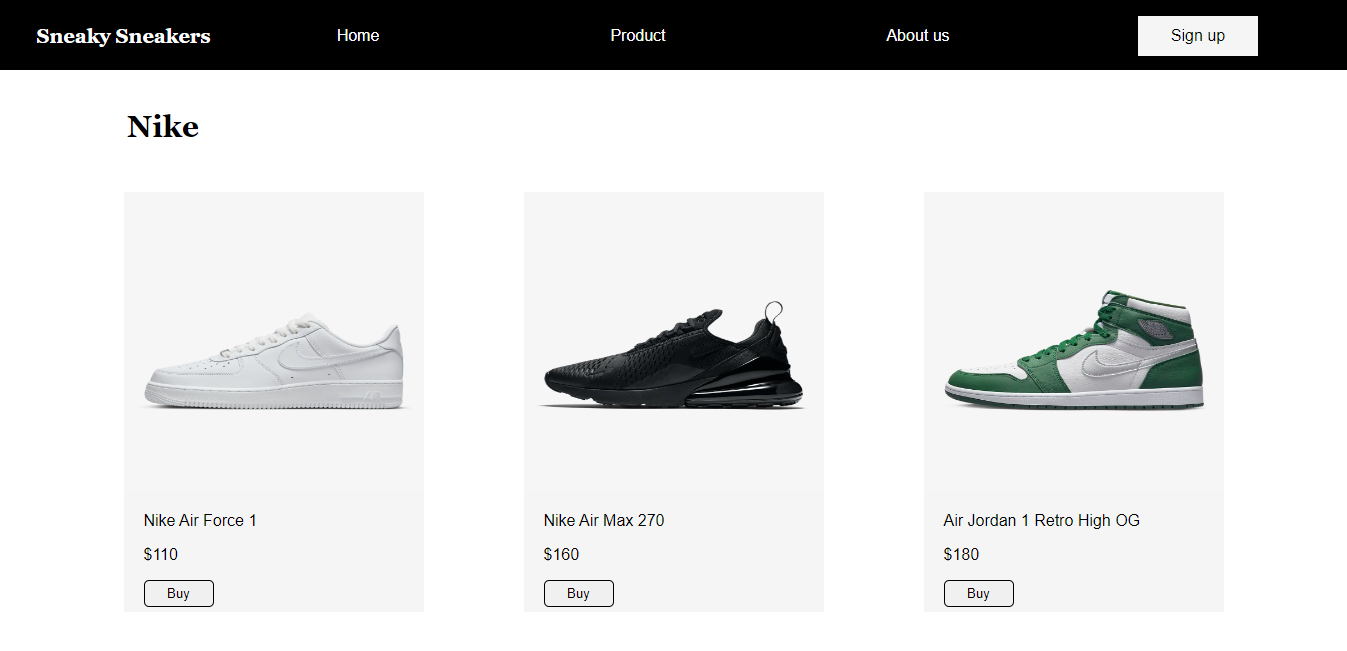Click the $180 price label
The image size is (1347, 651).
point(961,554)
